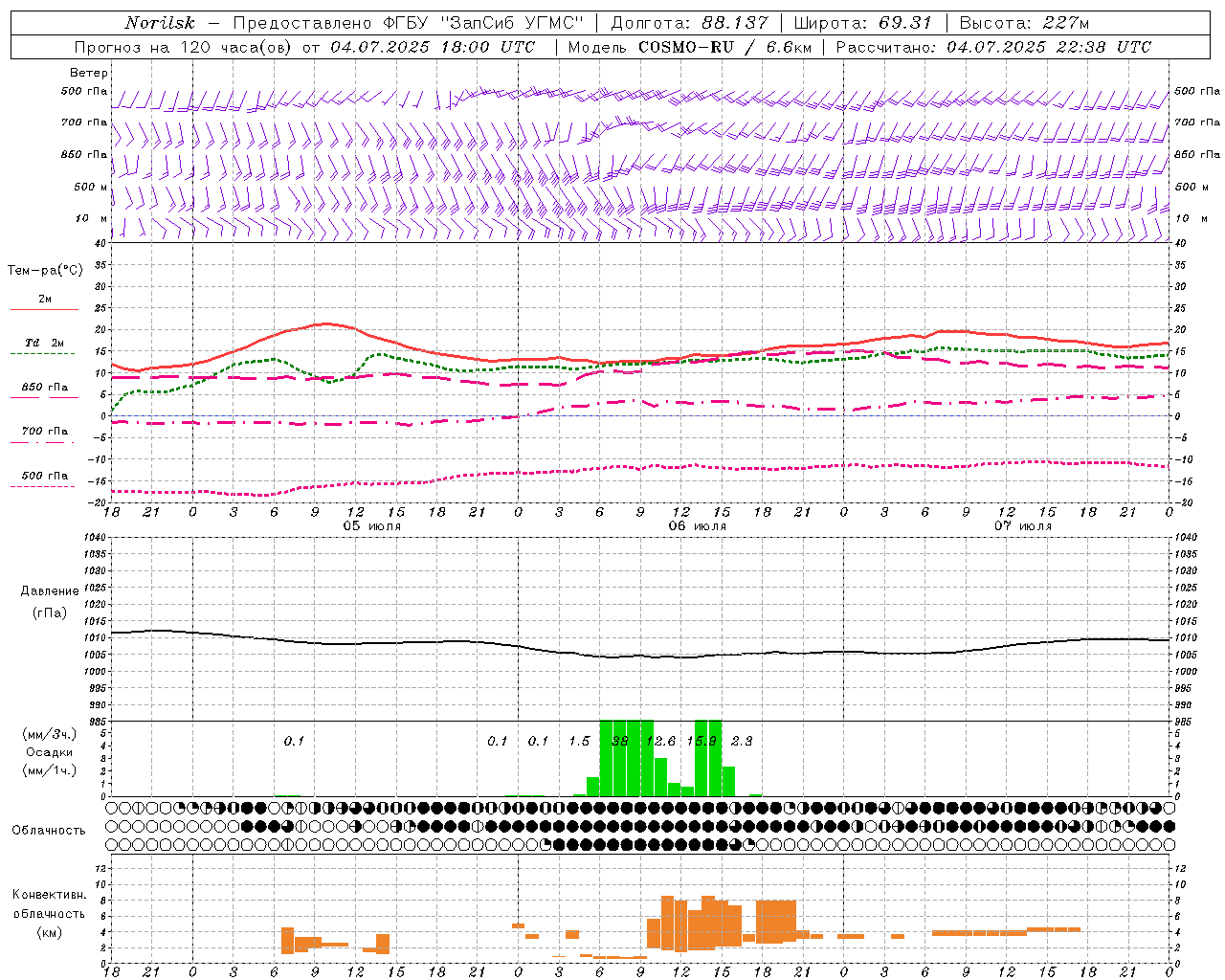Click the Давление pressure label
This screenshot has width=1225, height=980.
tap(50, 591)
